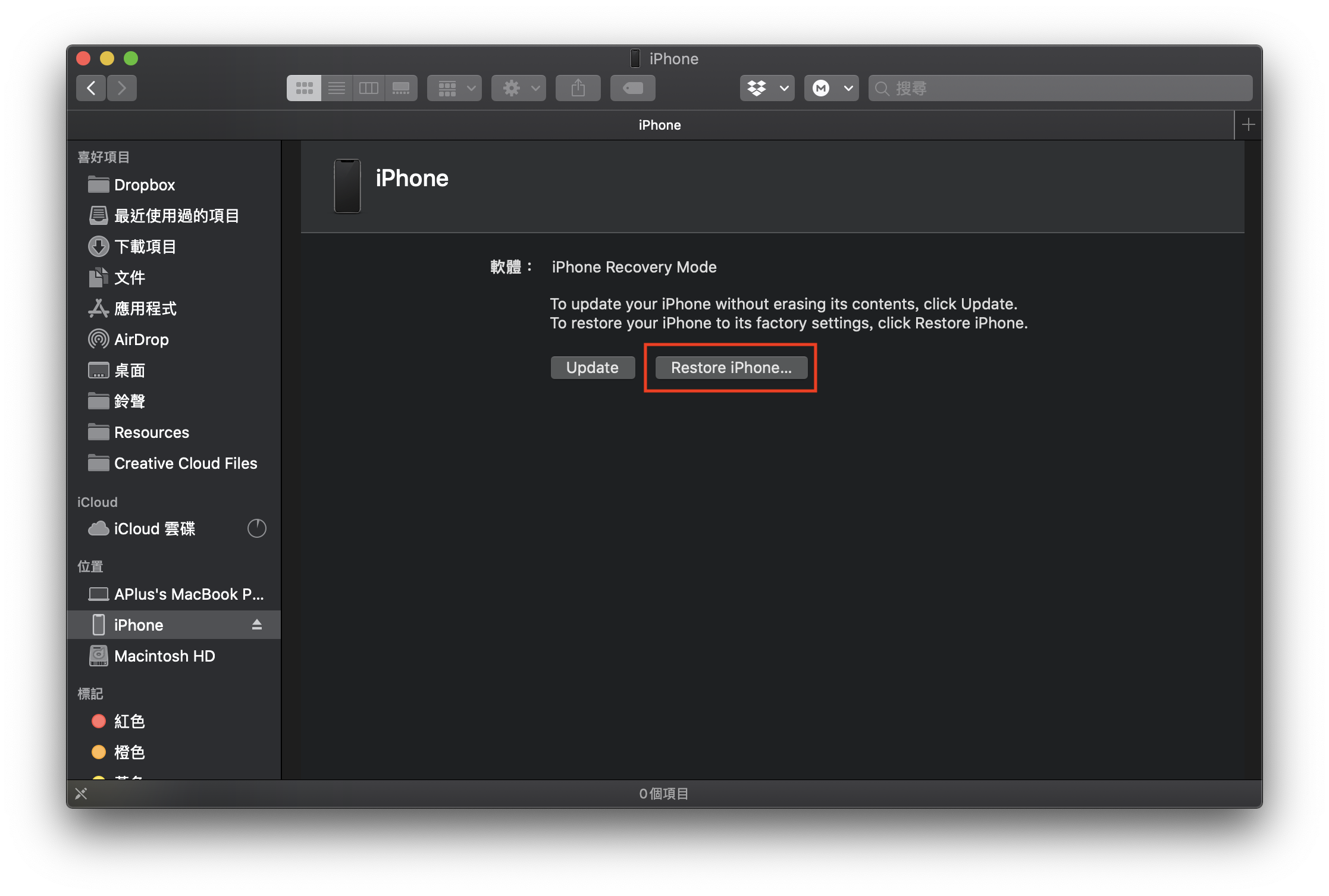Select APlus's MacBook P... in sidebar
This screenshot has width=1329, height=896.
174,594
